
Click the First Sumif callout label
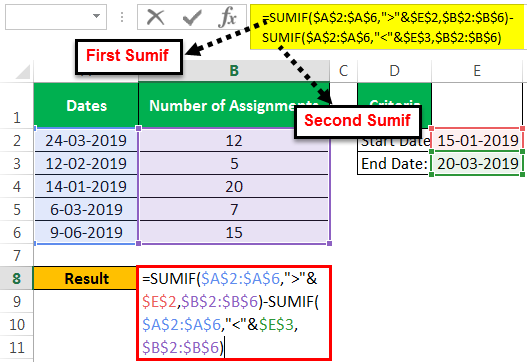coord(128,56)
